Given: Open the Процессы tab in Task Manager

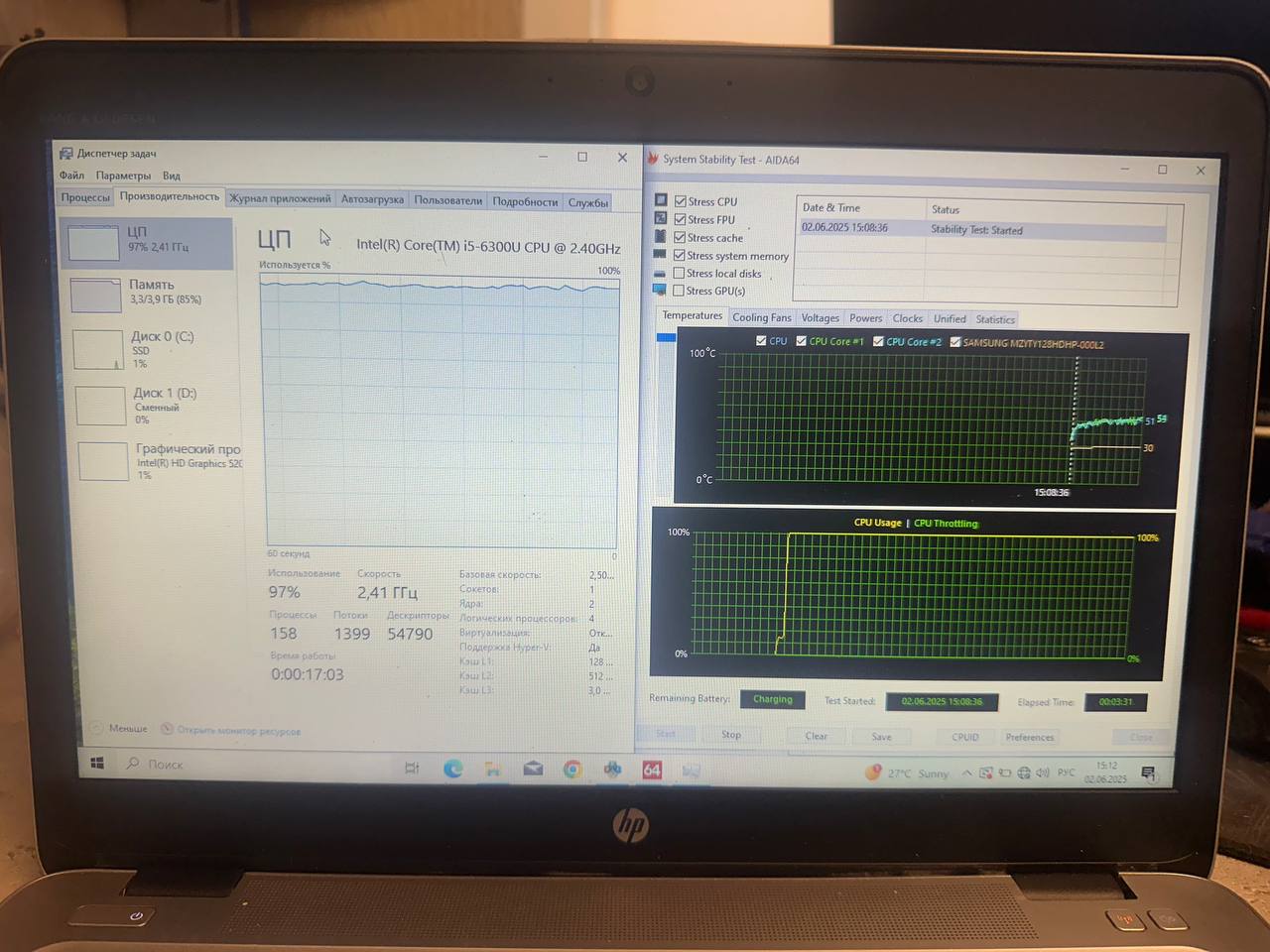Looking at the screenshot, I should (85, 197).
